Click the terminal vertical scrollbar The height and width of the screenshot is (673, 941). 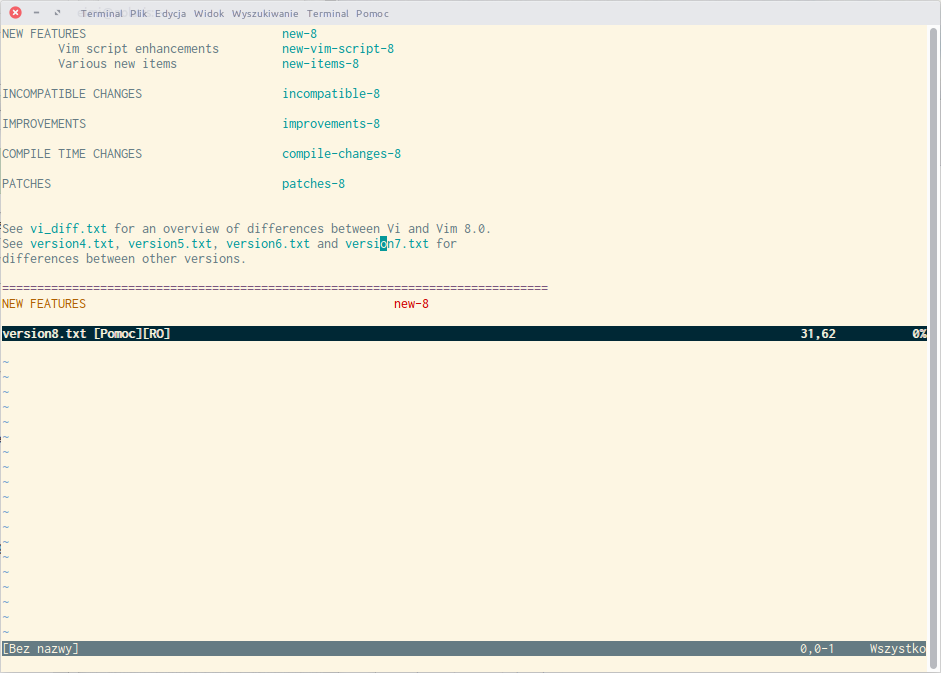[934, 348]
